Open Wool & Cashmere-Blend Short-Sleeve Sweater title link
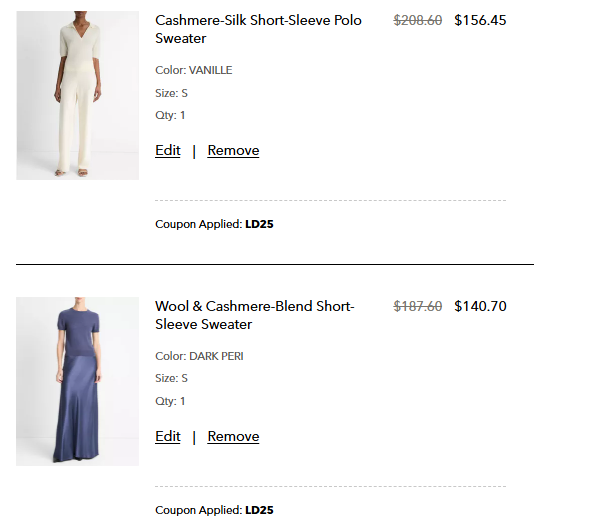 [255, 315]
